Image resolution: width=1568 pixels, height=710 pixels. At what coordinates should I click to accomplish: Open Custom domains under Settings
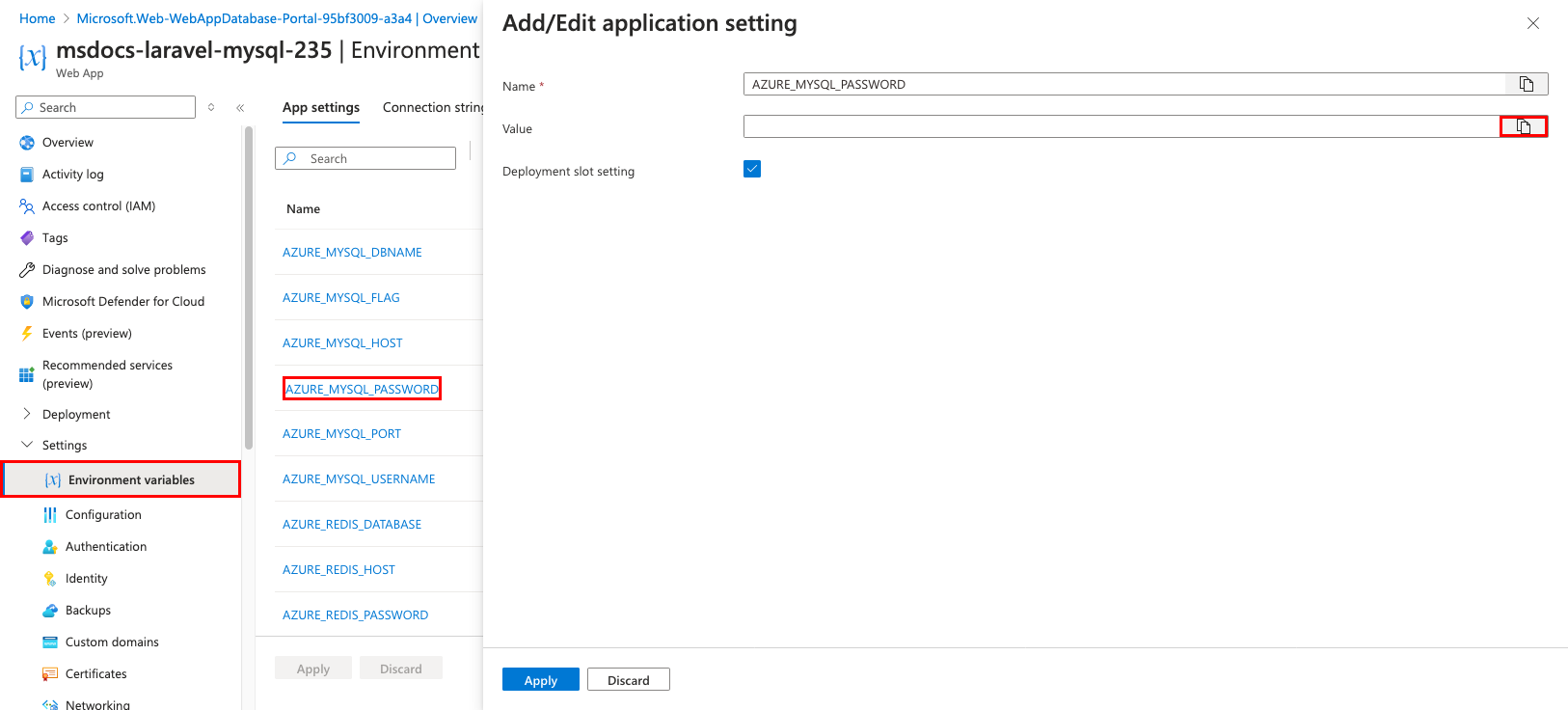pyautogui.click(x=112, y=642)
